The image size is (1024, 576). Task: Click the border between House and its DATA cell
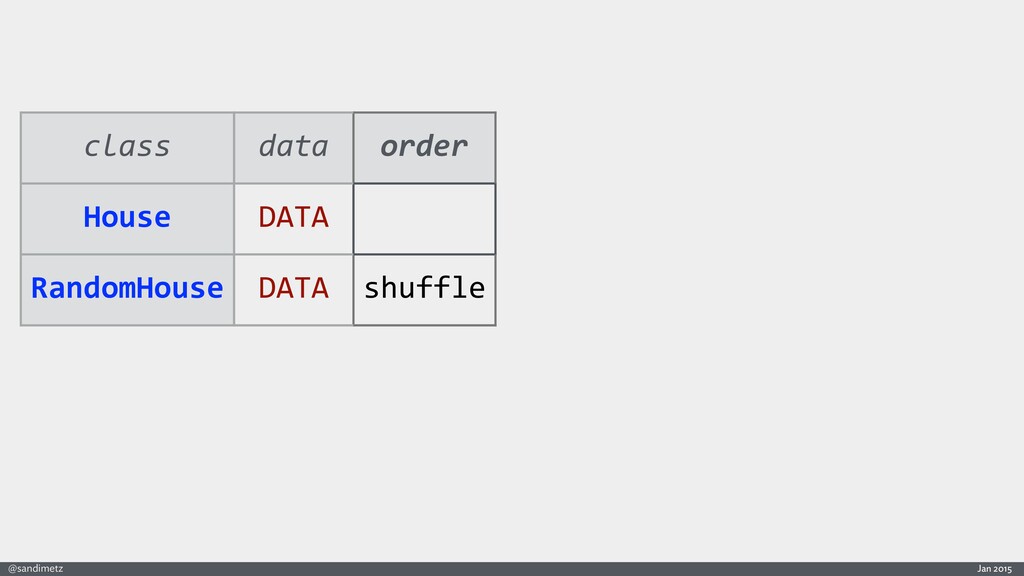click(x=234, y=218)
